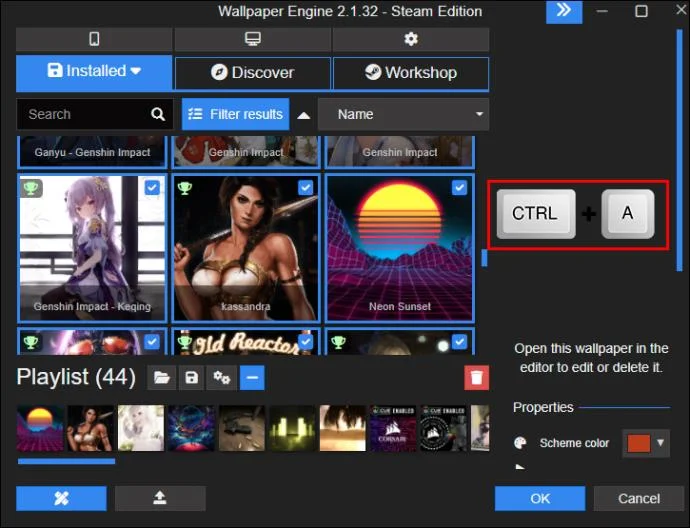Select the kassandra wallpaper thumbnail
690x528 pixels.
click(x=246, y=248)
